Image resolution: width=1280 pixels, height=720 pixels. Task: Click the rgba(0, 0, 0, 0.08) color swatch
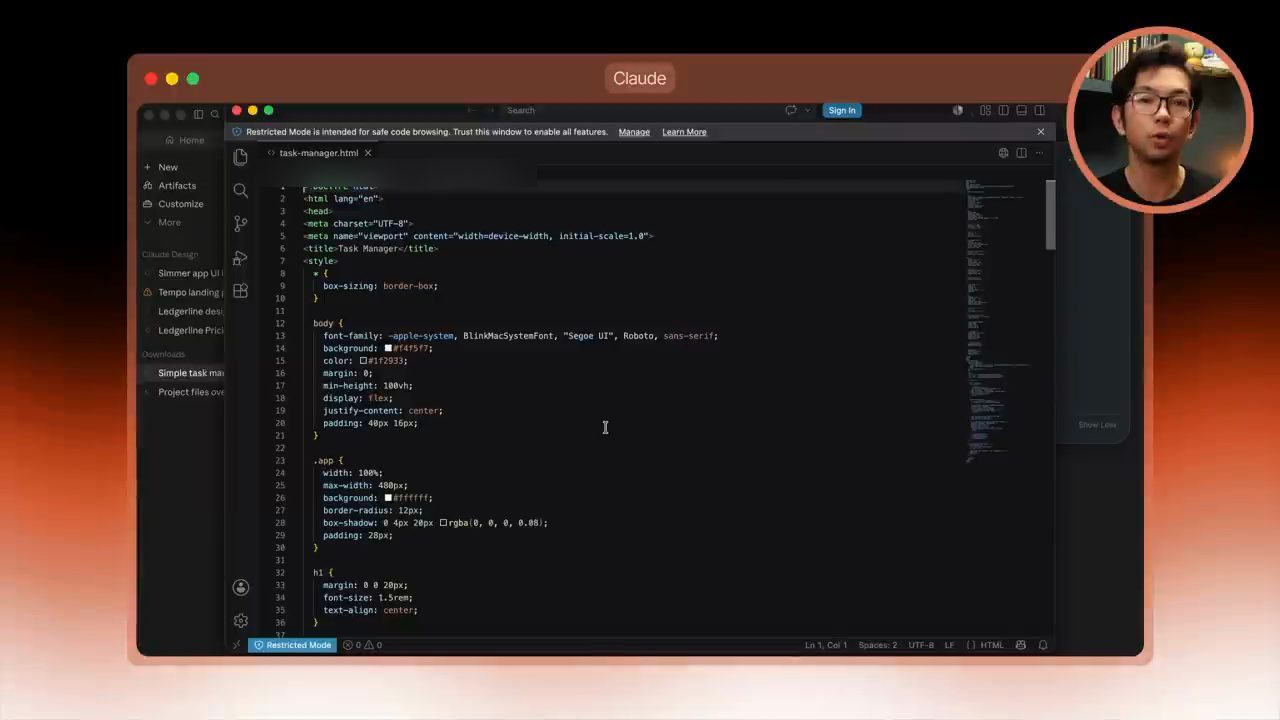click(443, 523)
